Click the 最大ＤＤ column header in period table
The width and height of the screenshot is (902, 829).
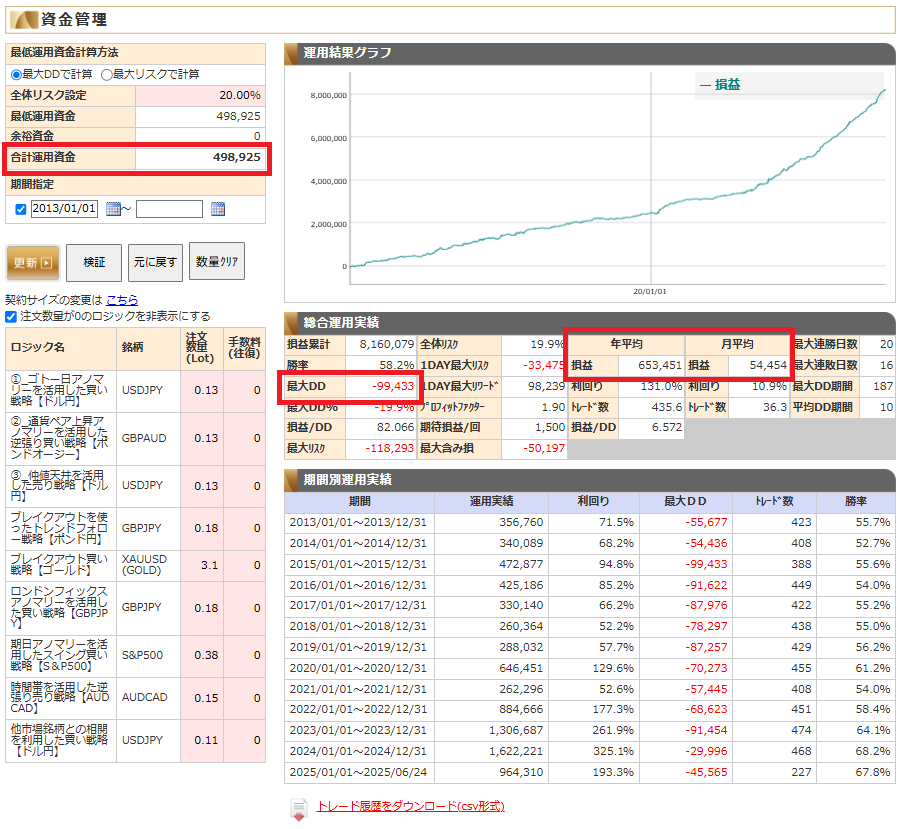(x=685, y=502)
